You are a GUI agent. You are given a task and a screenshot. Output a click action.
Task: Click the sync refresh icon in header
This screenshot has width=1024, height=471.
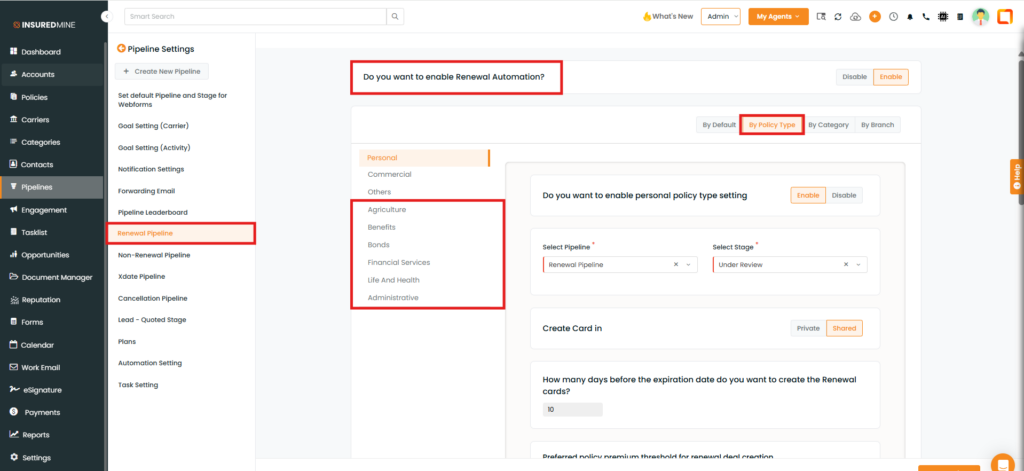coord(838,17)
